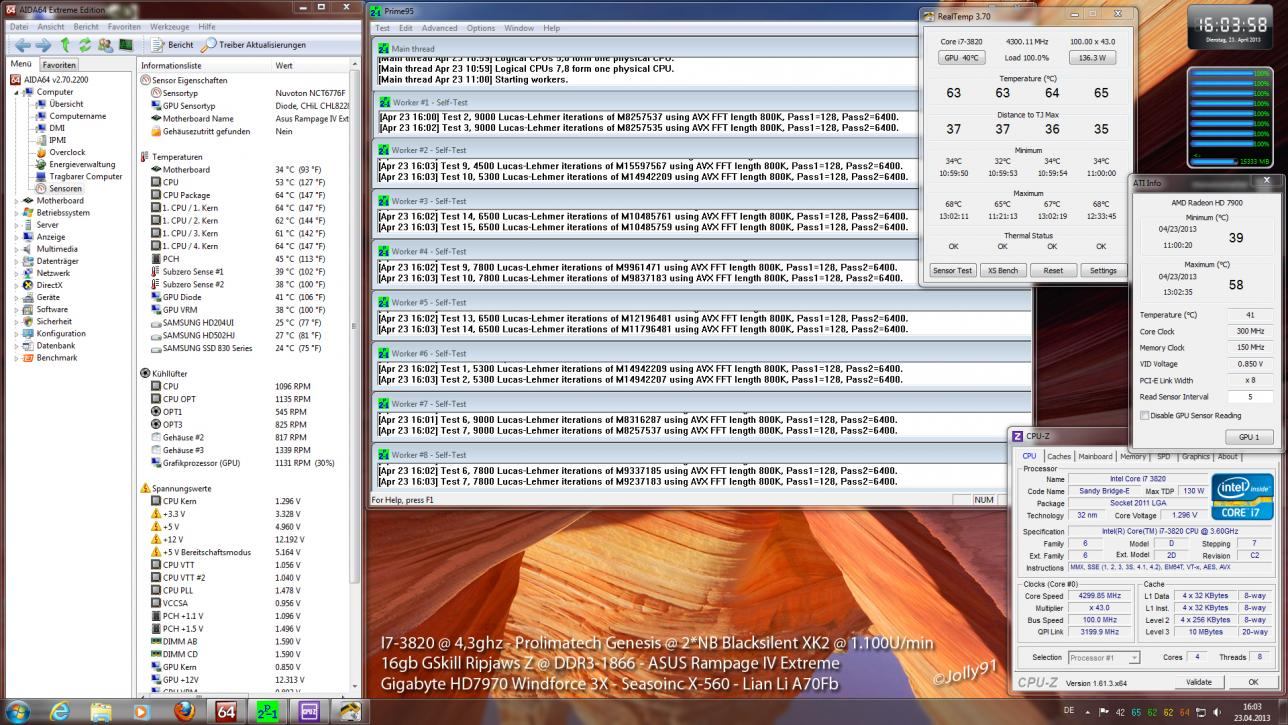Image resolution: width=1288 pixels, height=725 pixels.
Task: Select the Sicherheit tree item
Action: (54, 322)
